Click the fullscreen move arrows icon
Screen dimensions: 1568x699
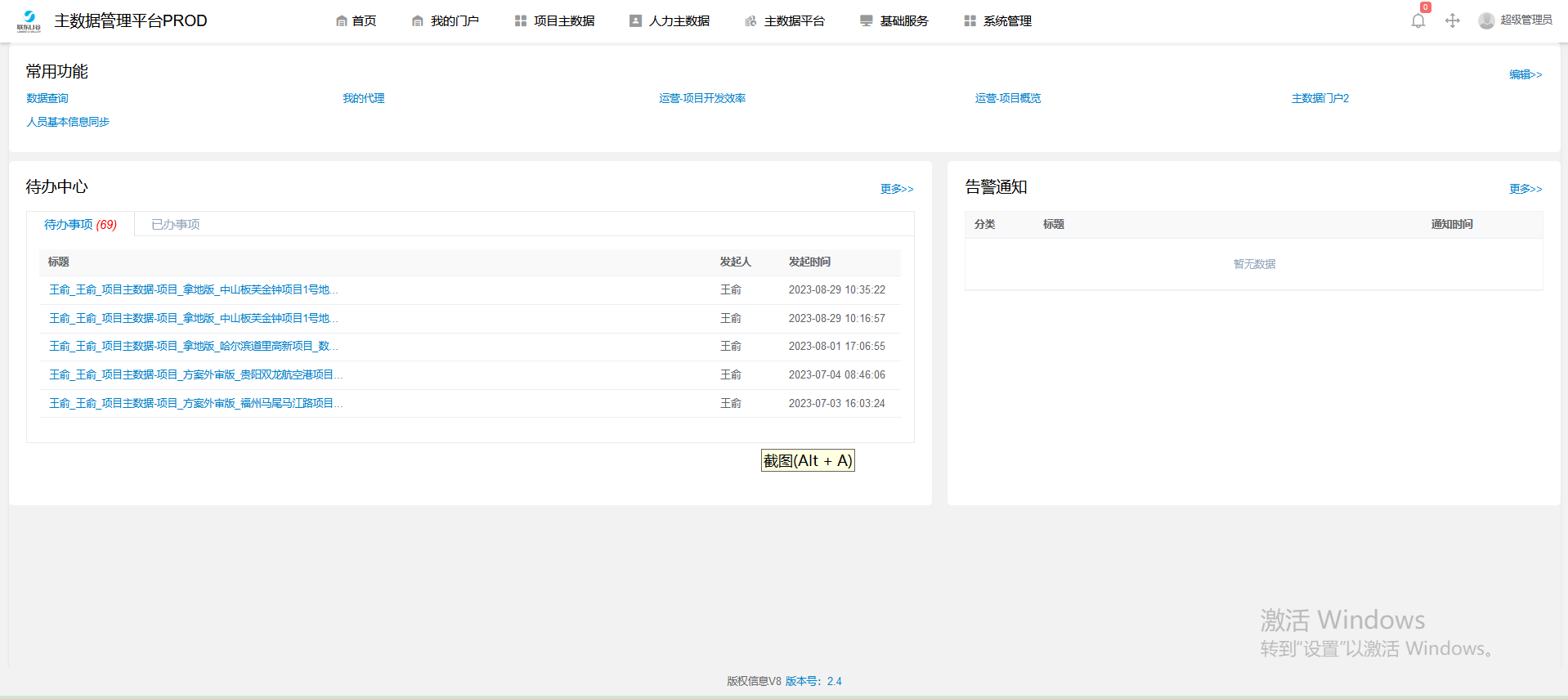(x=1453, y=20)
